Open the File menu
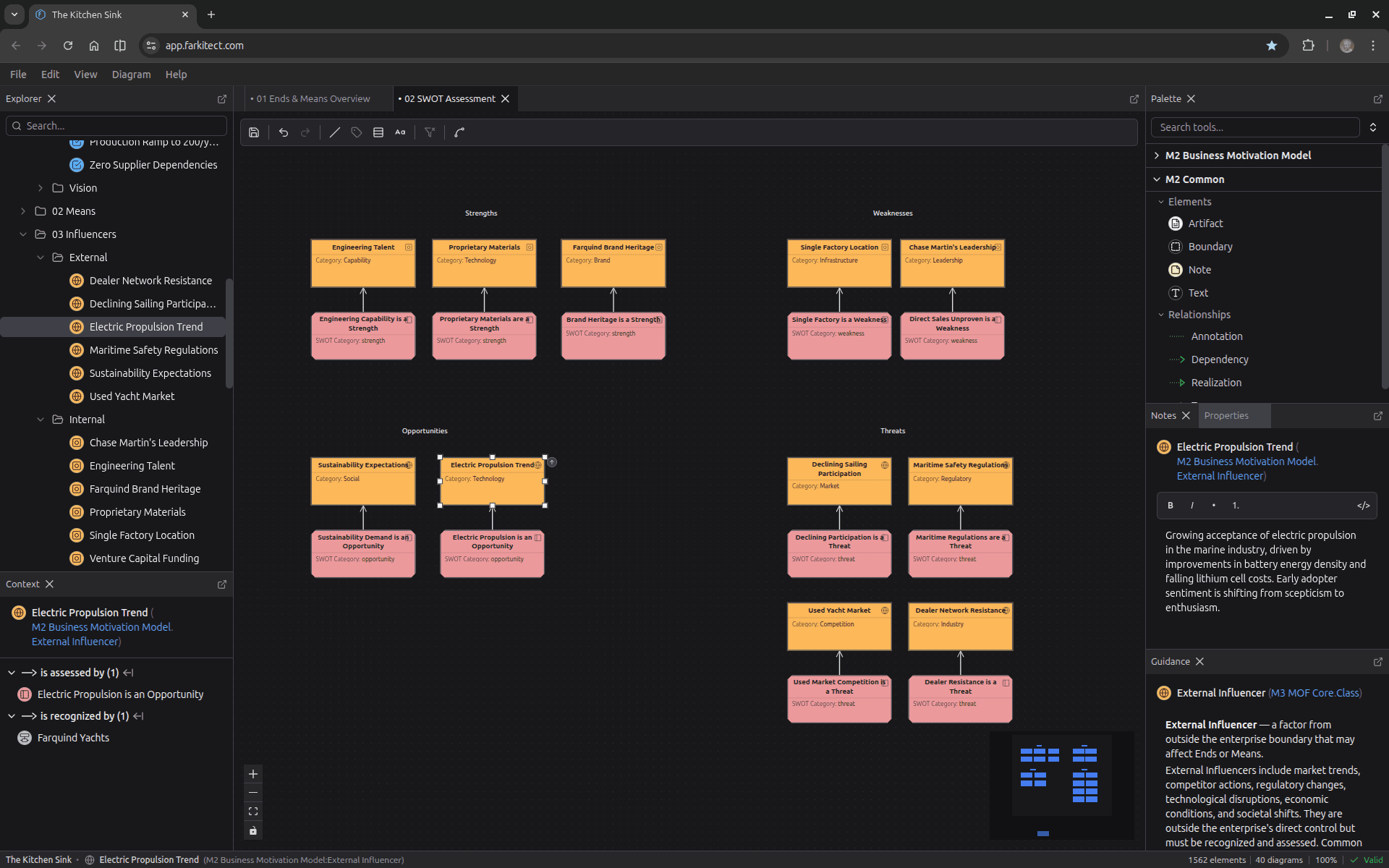 (18, 75)
